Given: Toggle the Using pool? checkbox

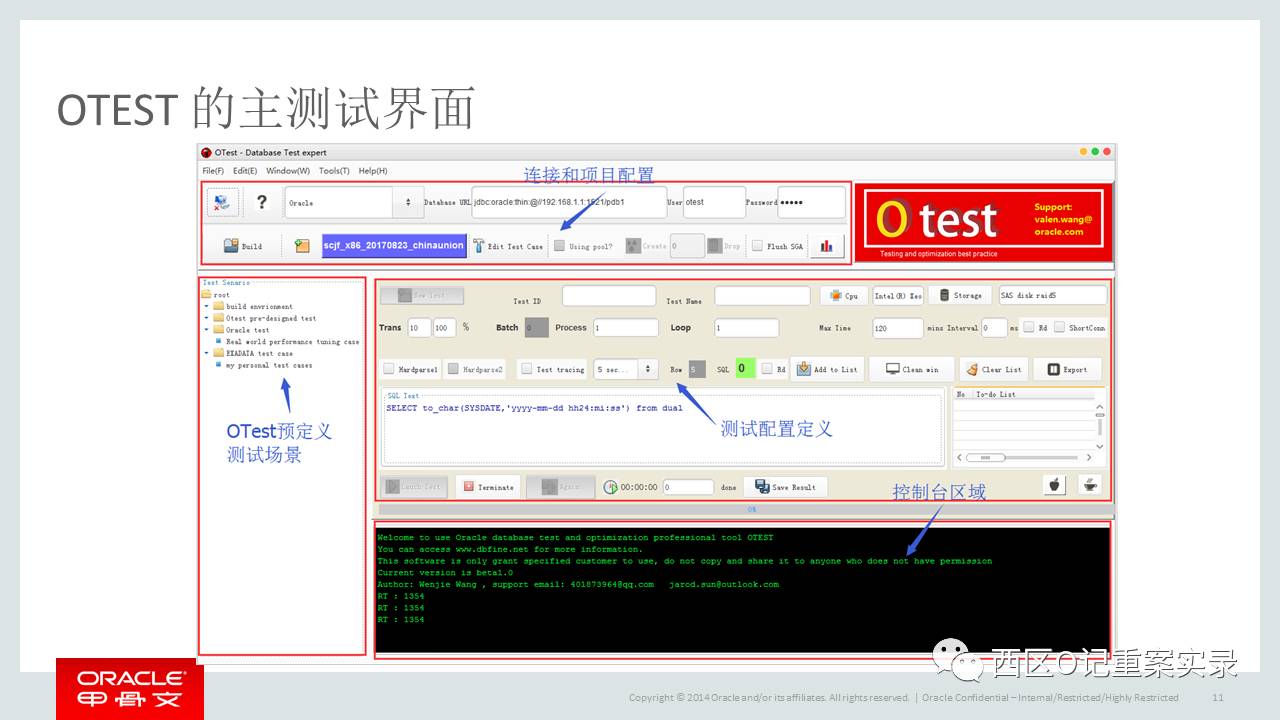Looking at the screenshot, I should (560, 246).
